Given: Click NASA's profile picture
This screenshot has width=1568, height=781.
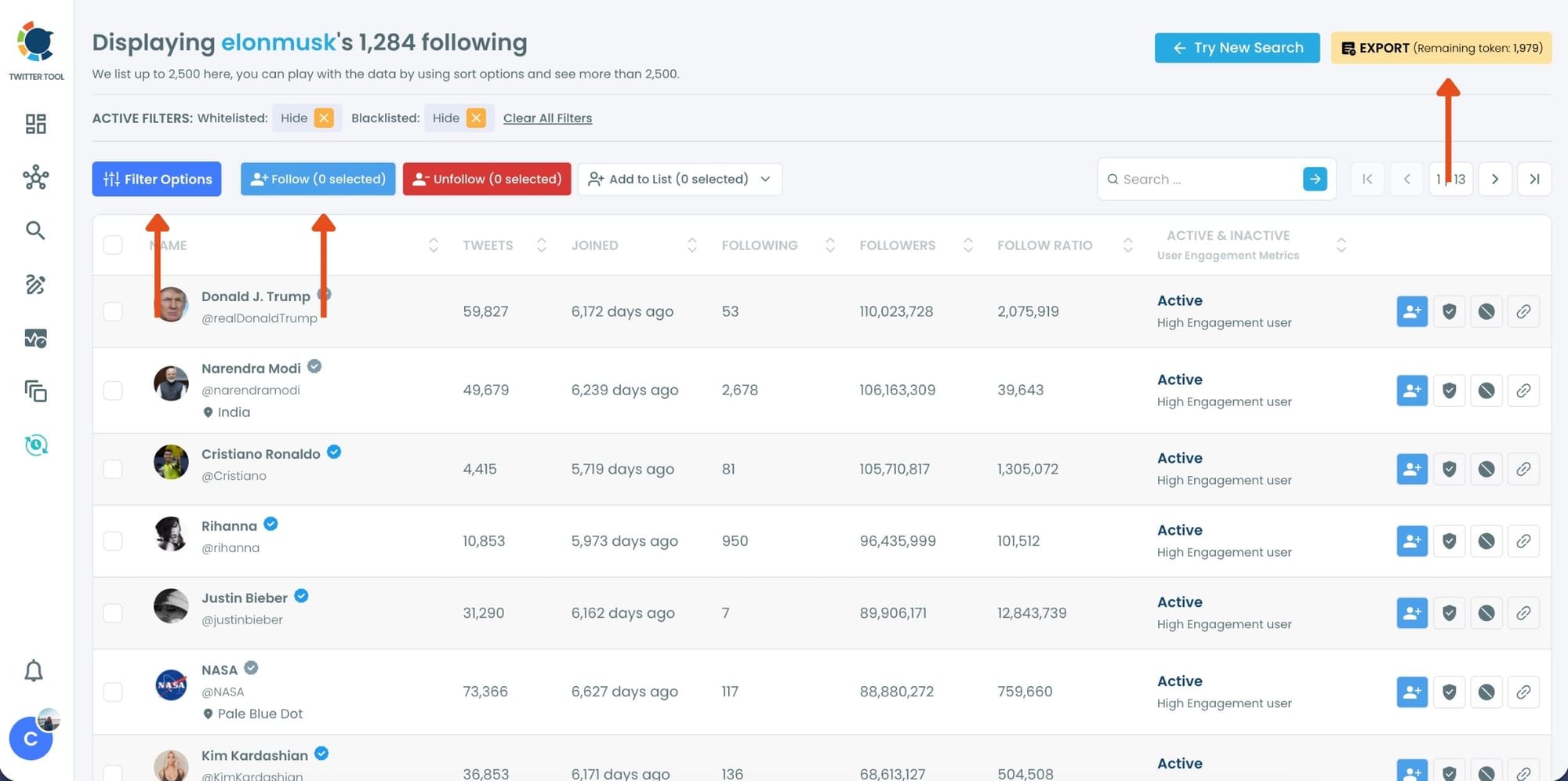Looking at the screenshot, I should point(171,685).
